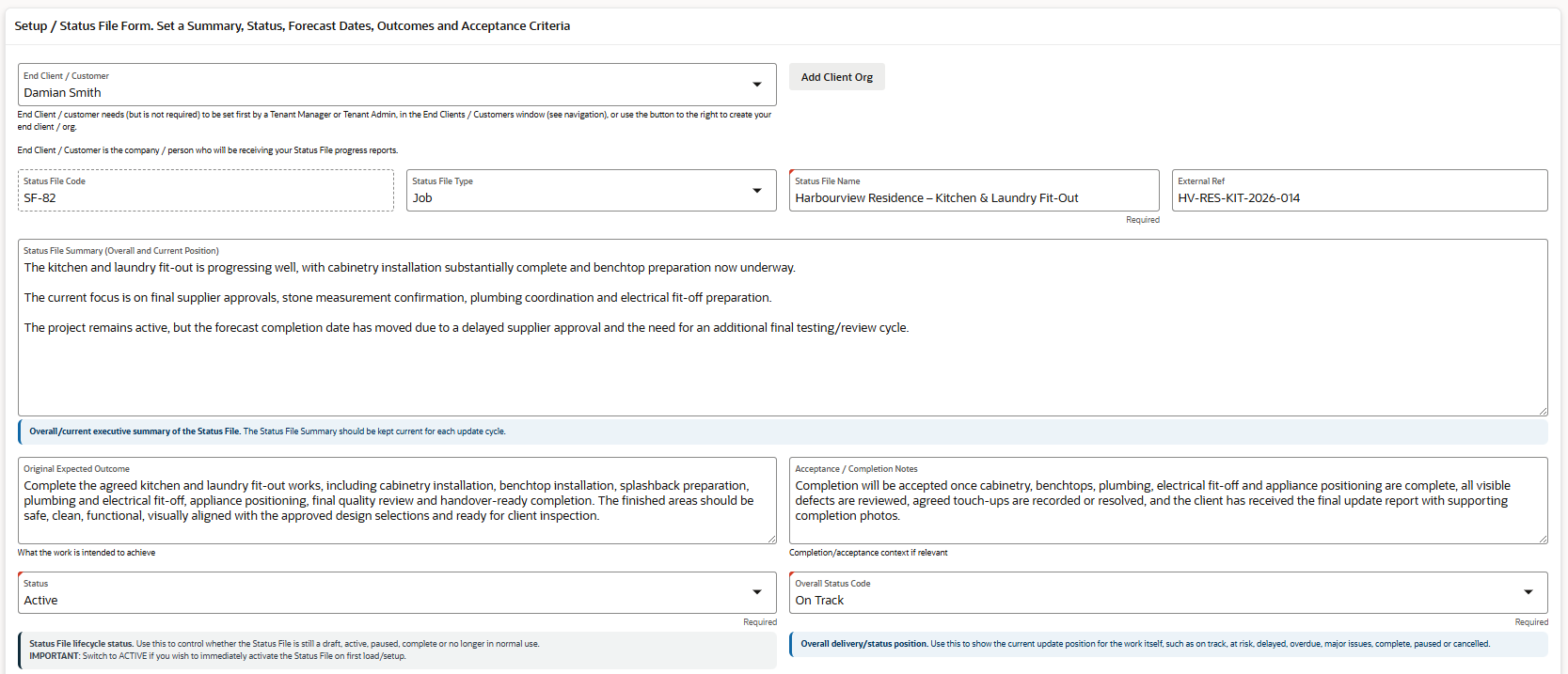The height and width of the screenshot is (674, 1568).
Task: Click the Acceptance / Completion Notes text area
Action: 1168,500
